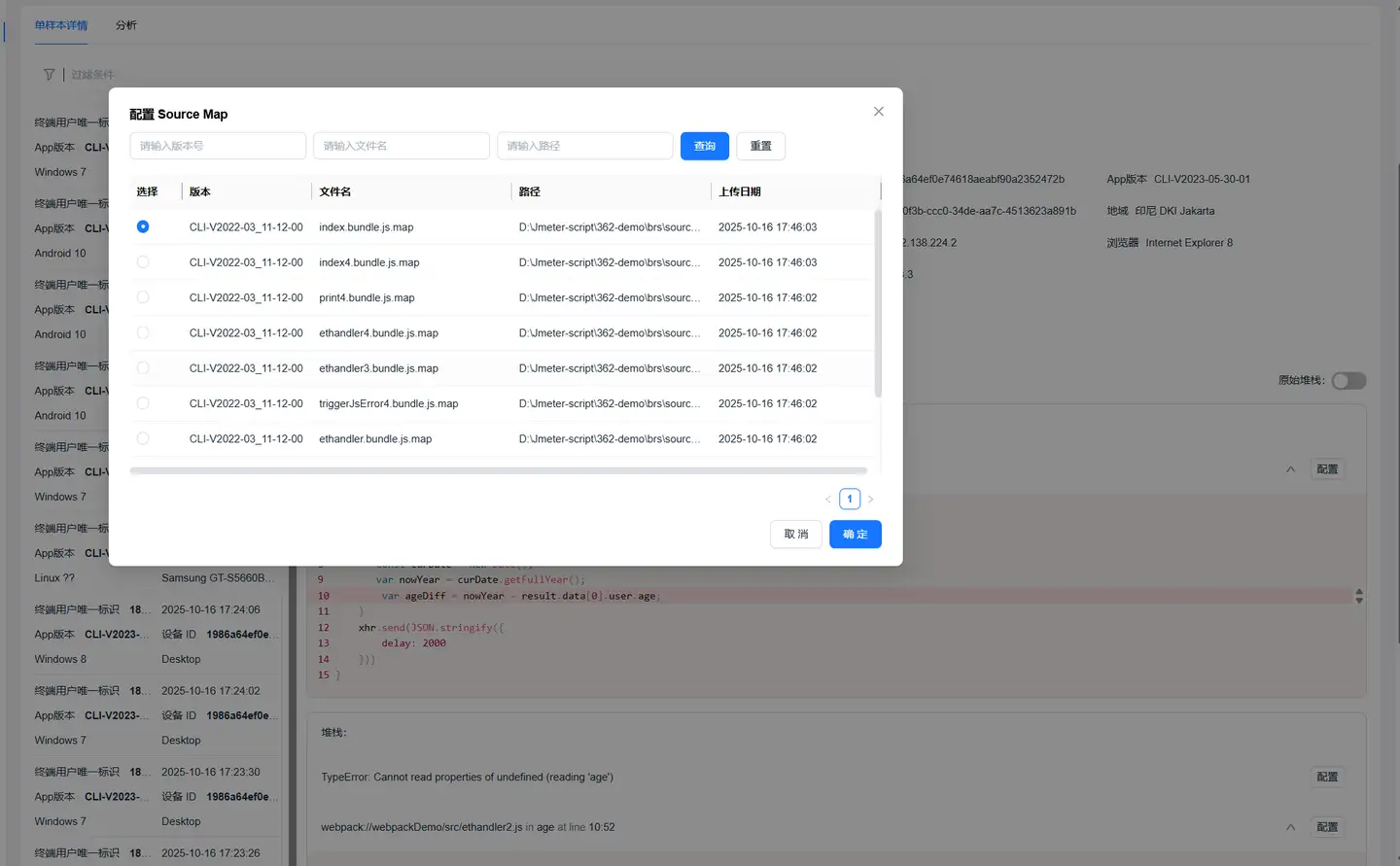Select radio for index4.bundle.js.map

click(143, 262)
